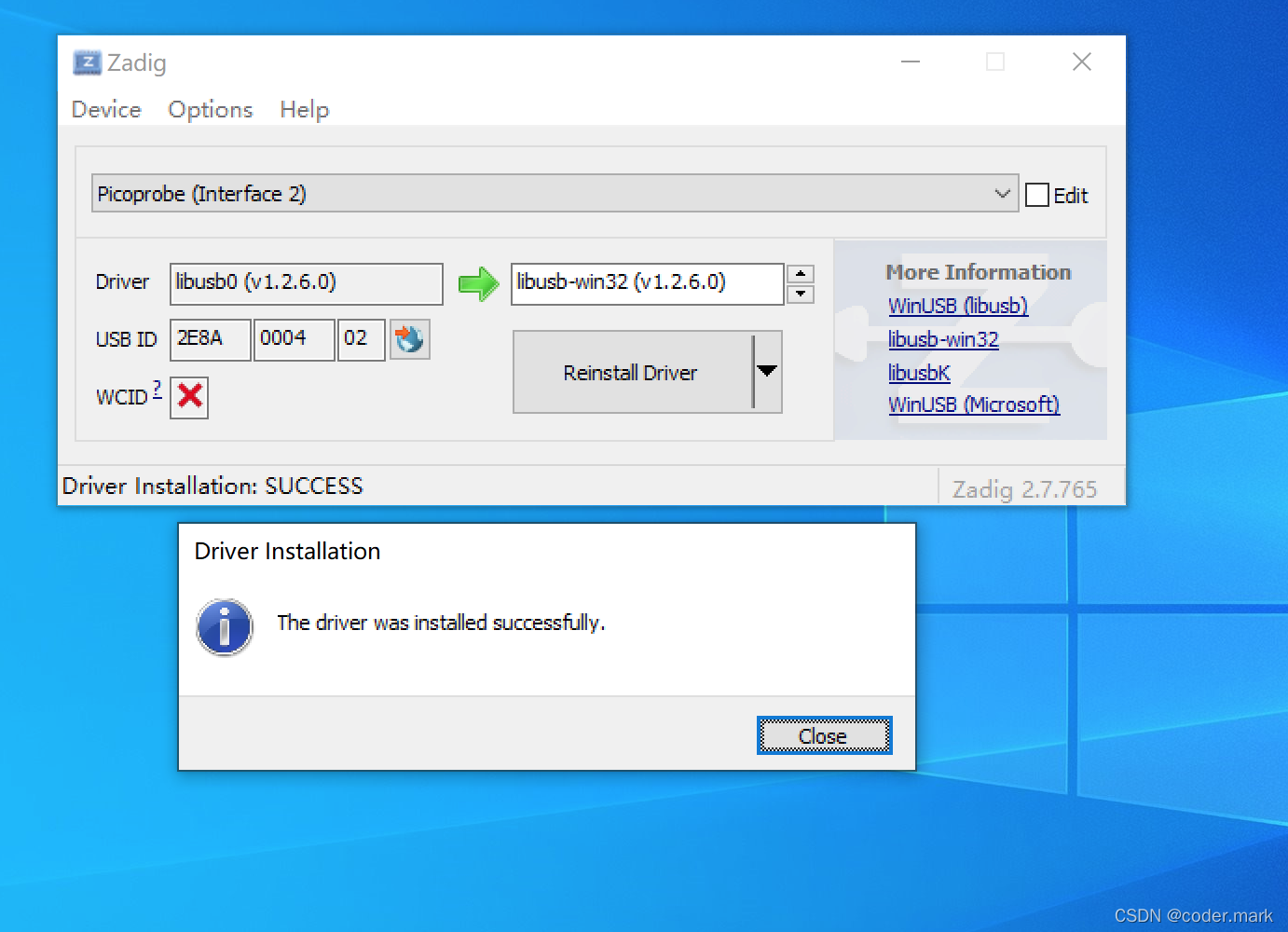Close the Zadig window
The width and height of the screenshot is (1288, 932).
(1081, 62)
